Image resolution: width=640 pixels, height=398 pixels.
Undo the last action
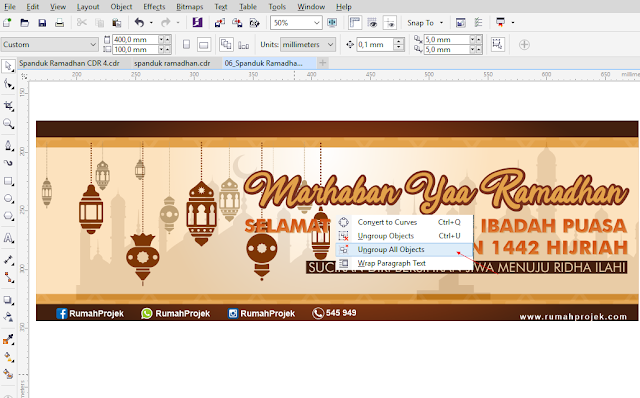point(139,23)
